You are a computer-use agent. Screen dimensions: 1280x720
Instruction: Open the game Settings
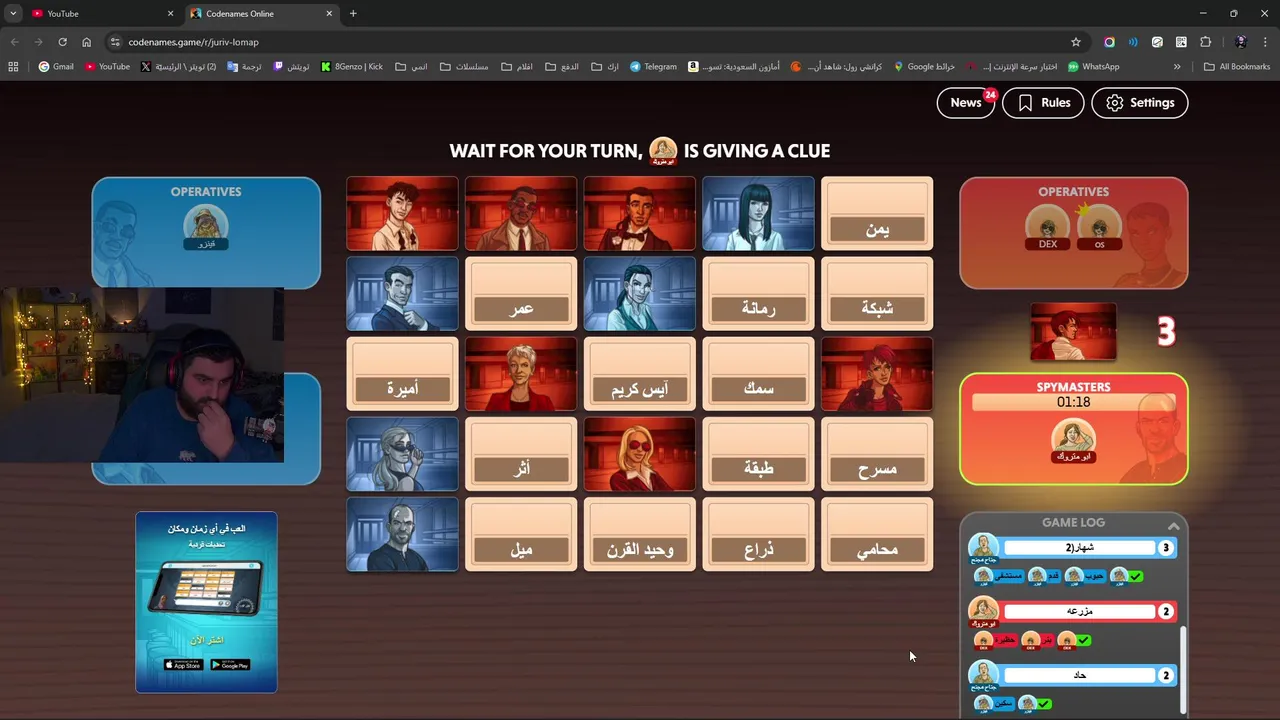pyautogui.click(x=1140, y=103)
